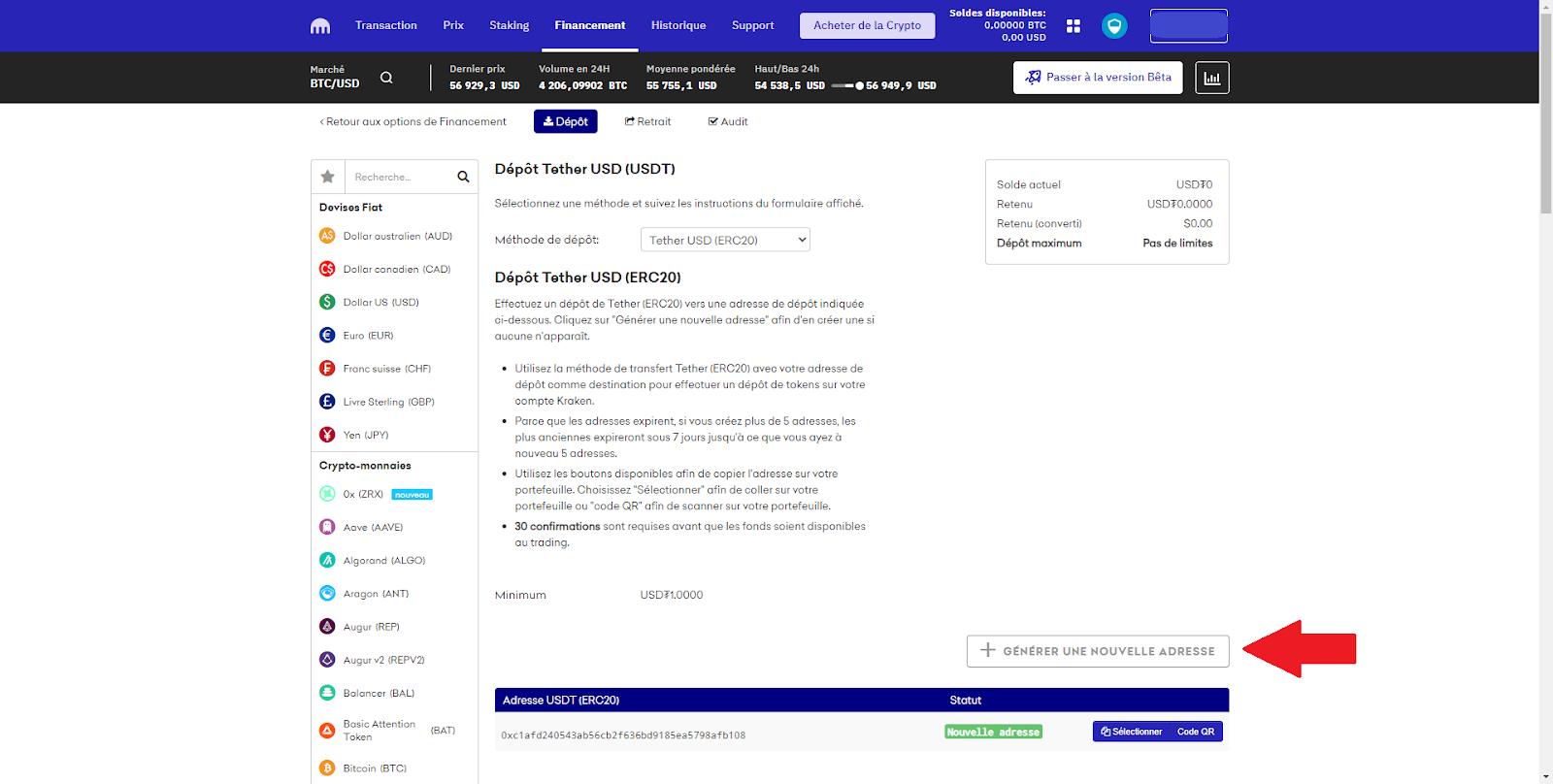Click Générer une nouvelle adresse button
The width and height of the screenshot is (1553, 784).
click(x=1098, y=651)
